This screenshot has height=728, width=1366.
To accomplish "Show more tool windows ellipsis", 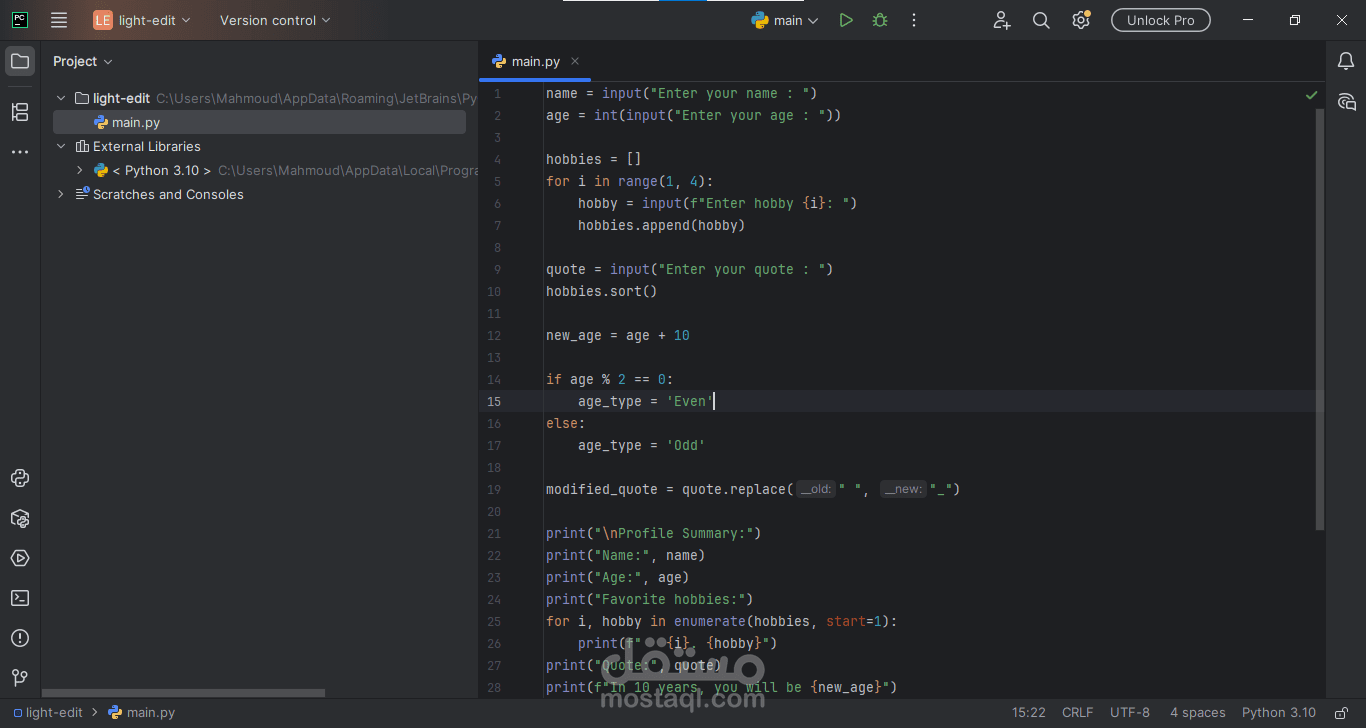I will click(20, 152).
